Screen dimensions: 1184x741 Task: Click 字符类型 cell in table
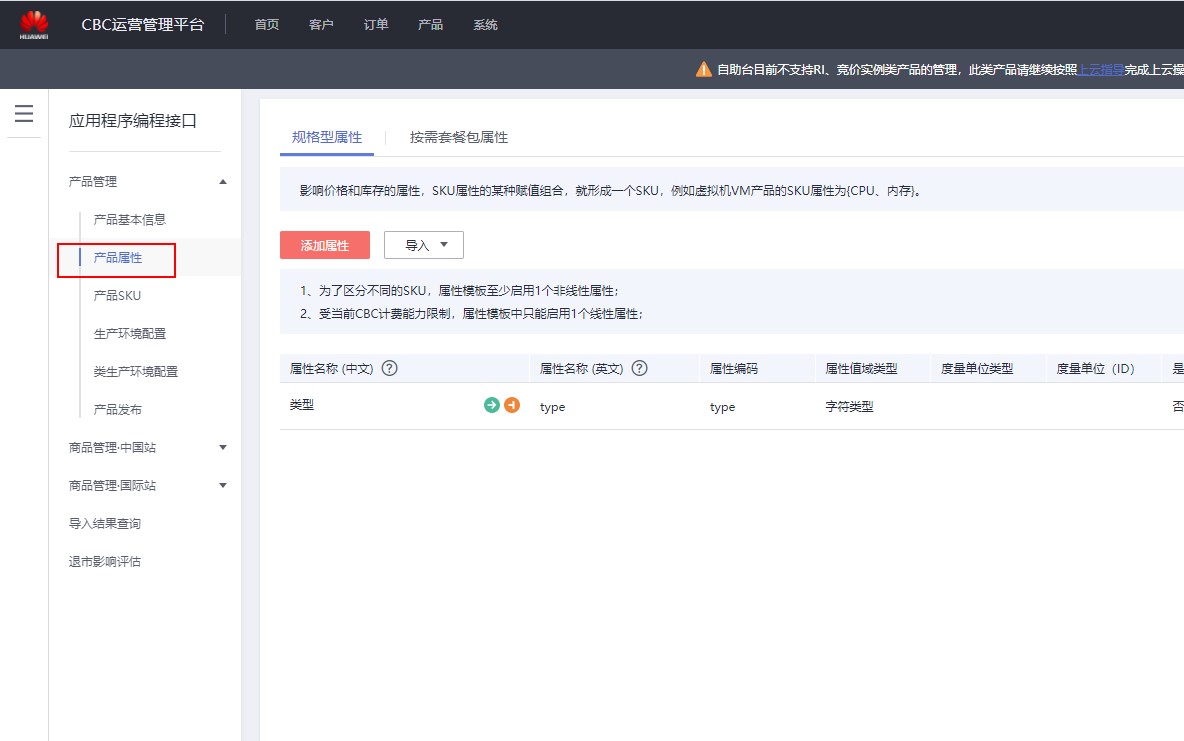tap(849, 406)
